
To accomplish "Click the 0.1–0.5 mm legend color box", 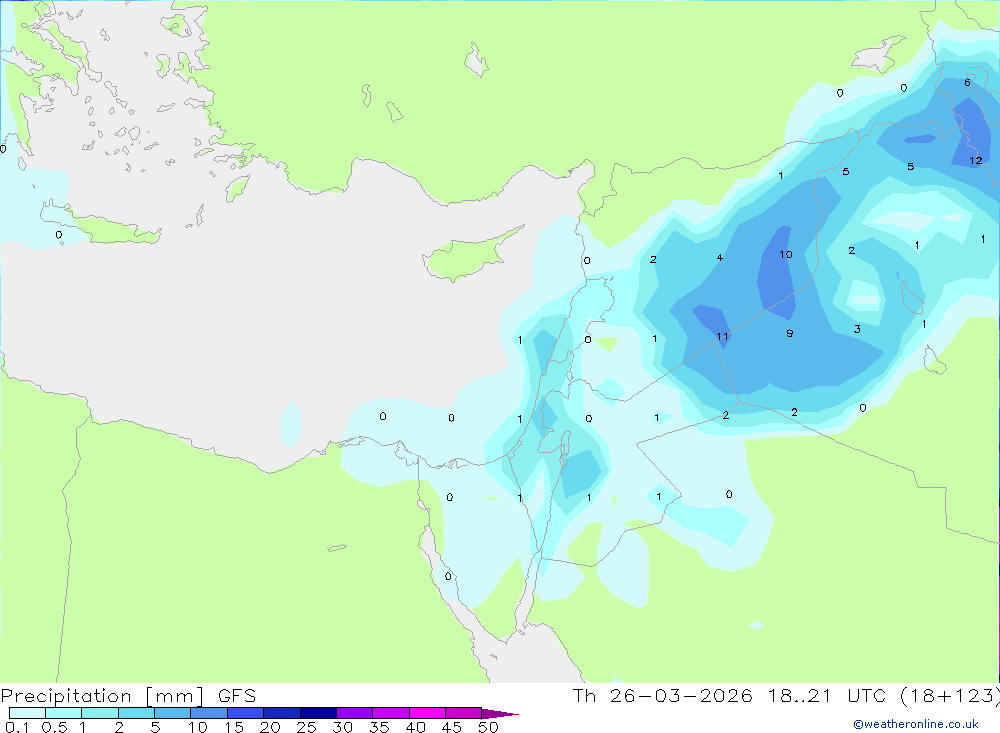I will (27, 713).
